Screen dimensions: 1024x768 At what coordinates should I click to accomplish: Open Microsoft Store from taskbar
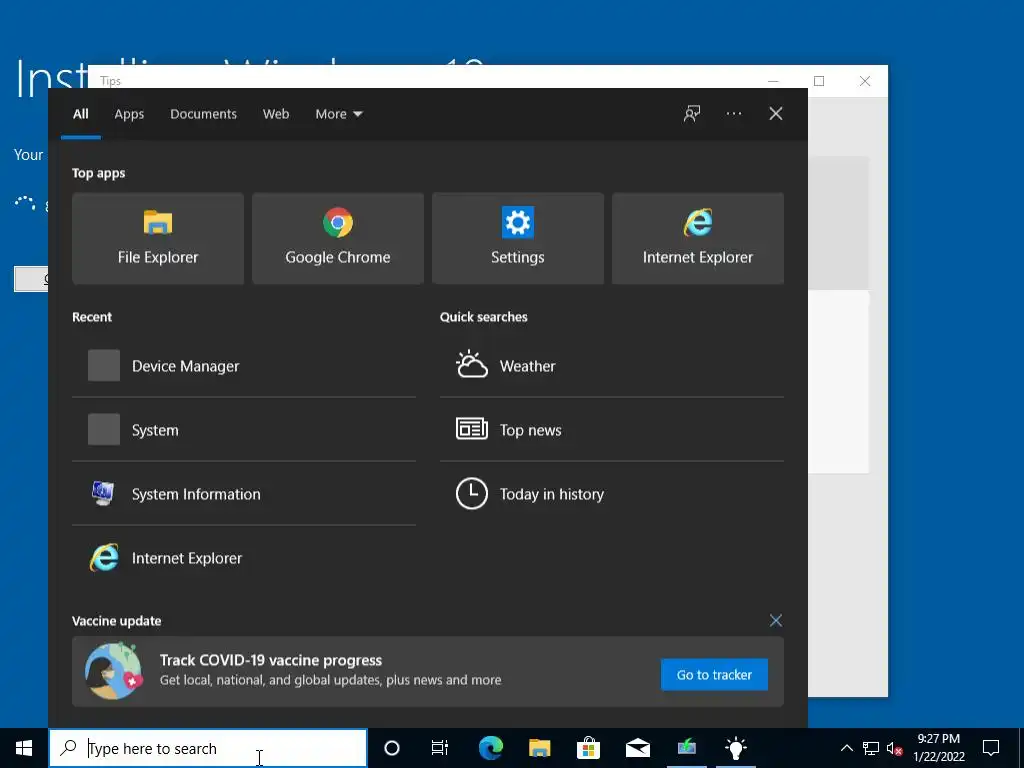588,748
